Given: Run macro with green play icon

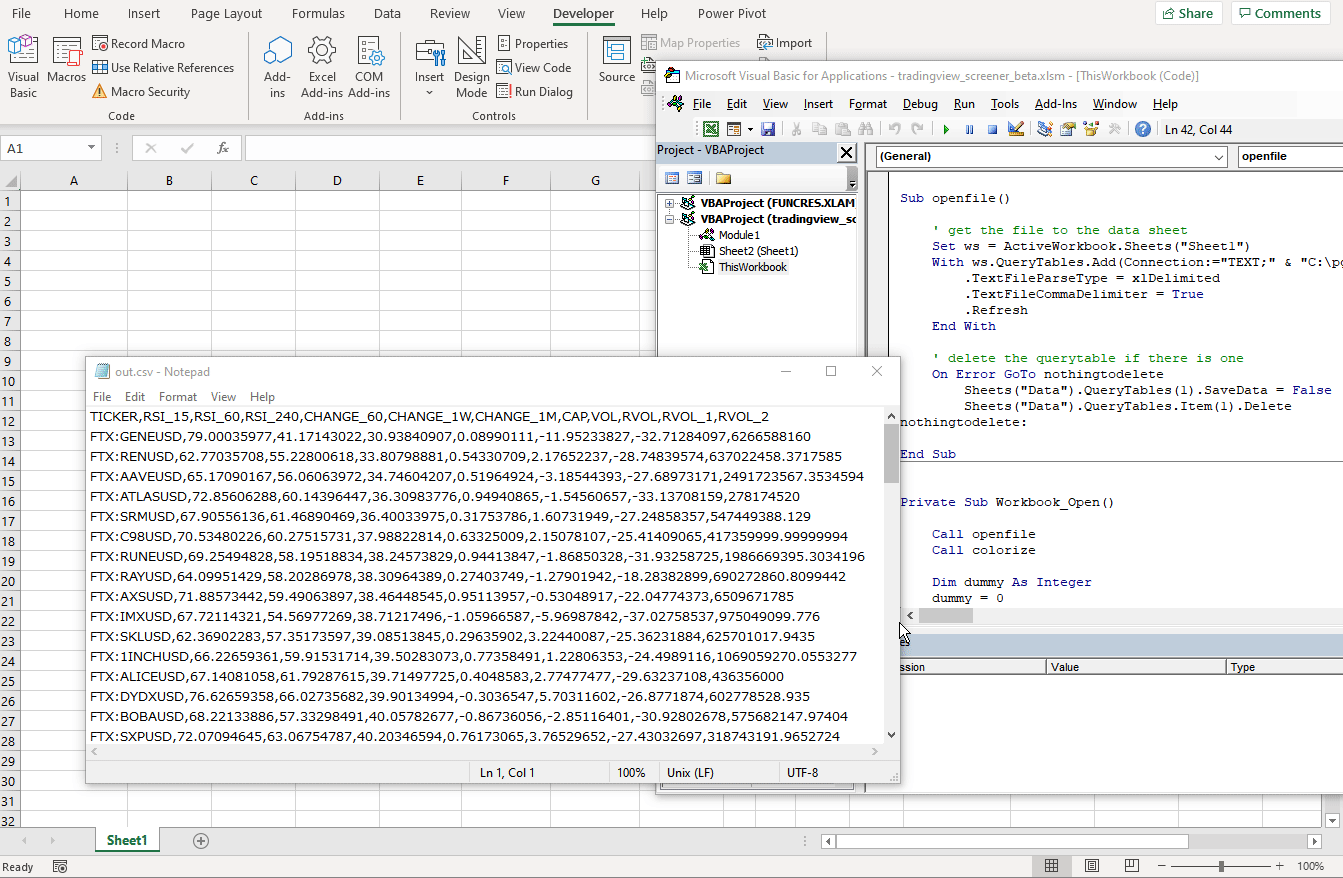Looking at the screenshot, I should click(945, 129).
